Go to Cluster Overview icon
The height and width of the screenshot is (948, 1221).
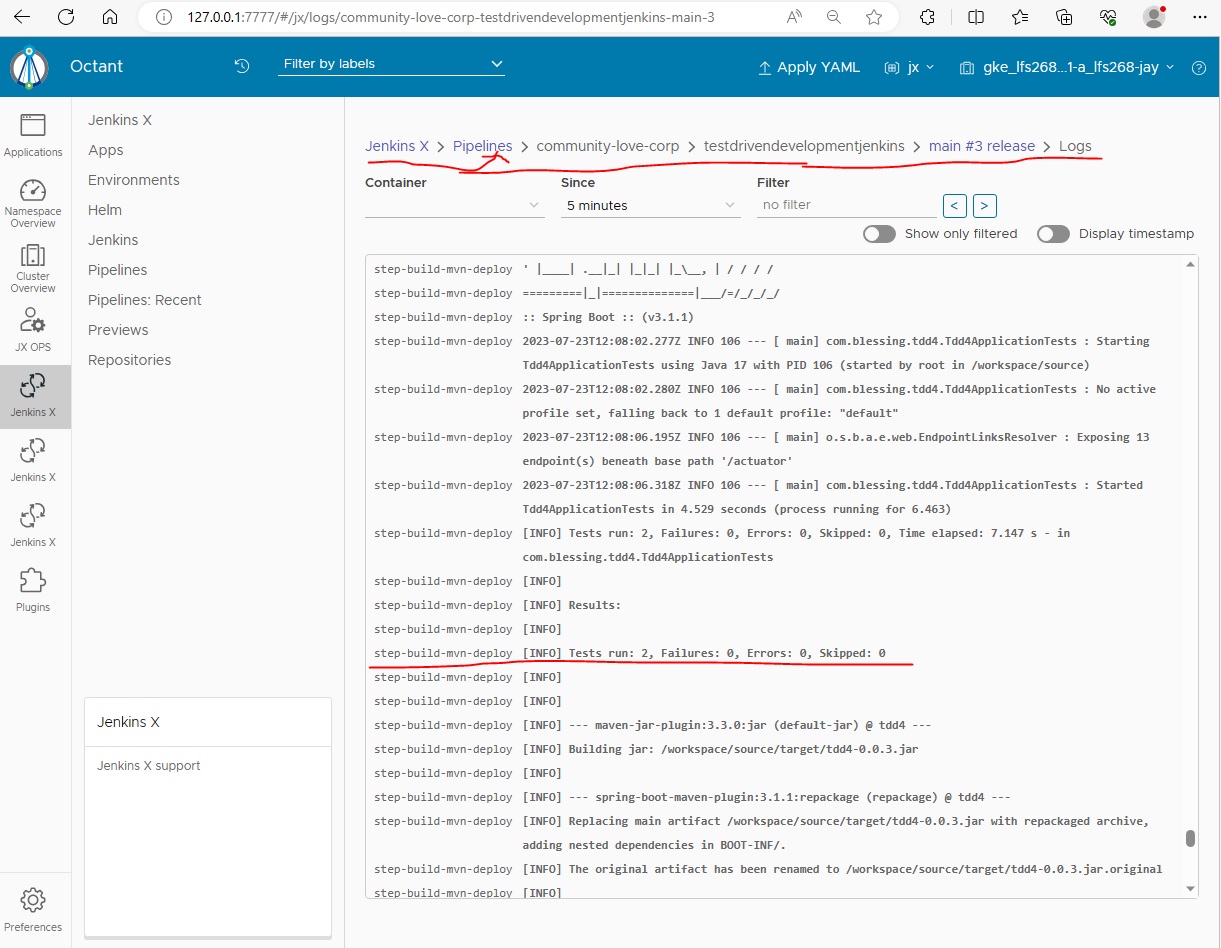point(33,267)
